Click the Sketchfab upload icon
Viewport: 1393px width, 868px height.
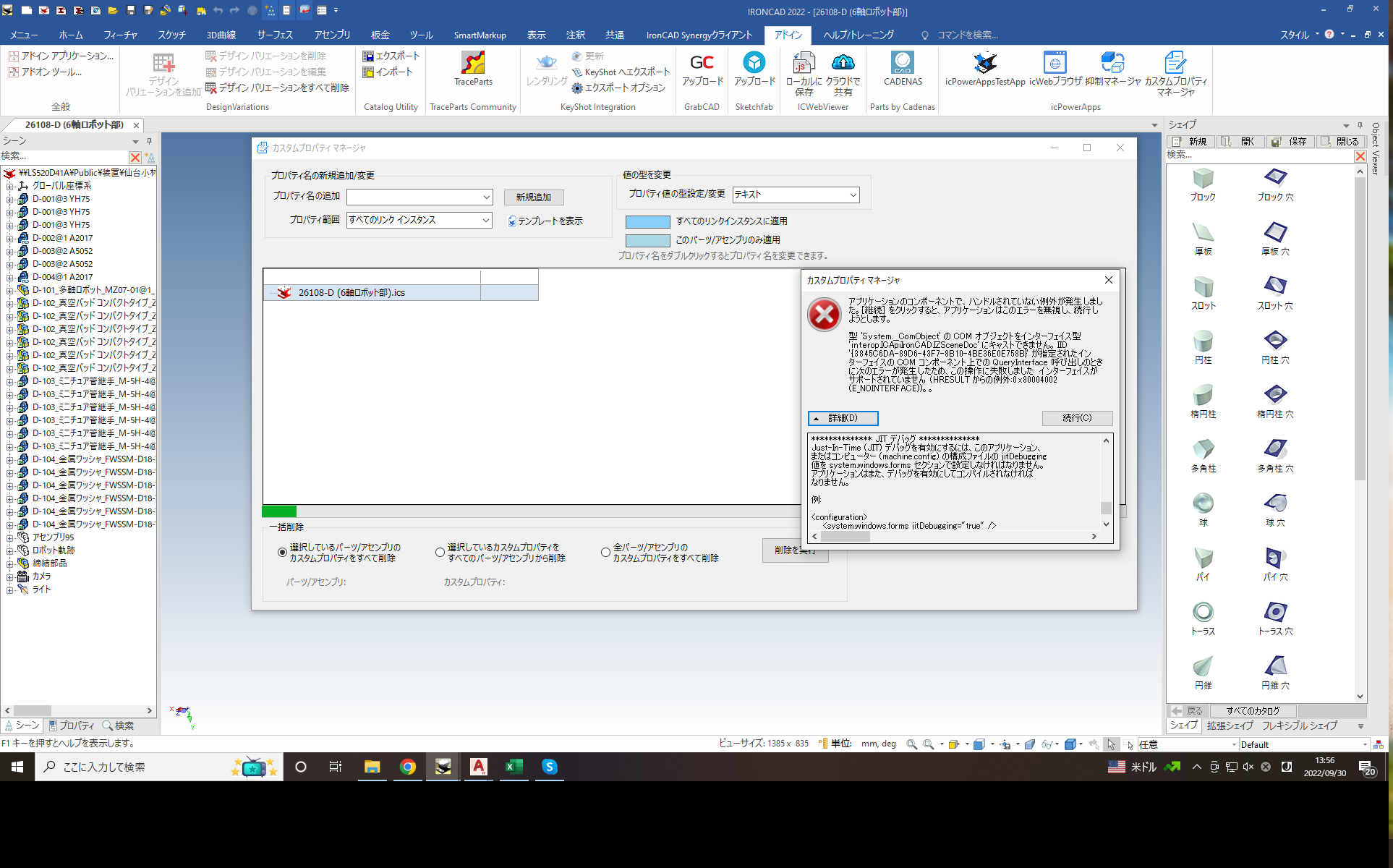(x=754, y=64)
